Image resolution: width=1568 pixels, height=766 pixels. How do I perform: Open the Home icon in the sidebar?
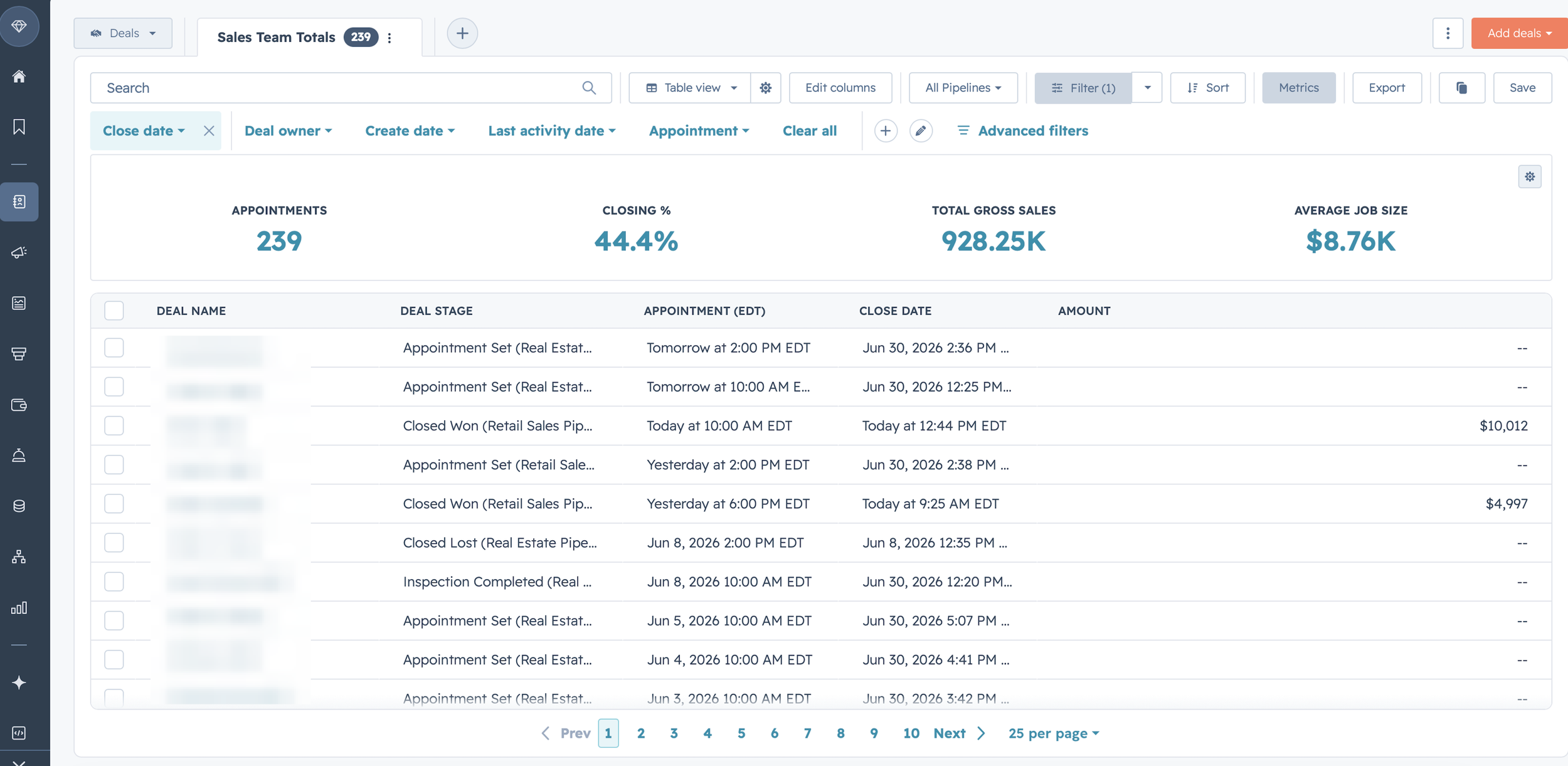[x=19, y=77]
